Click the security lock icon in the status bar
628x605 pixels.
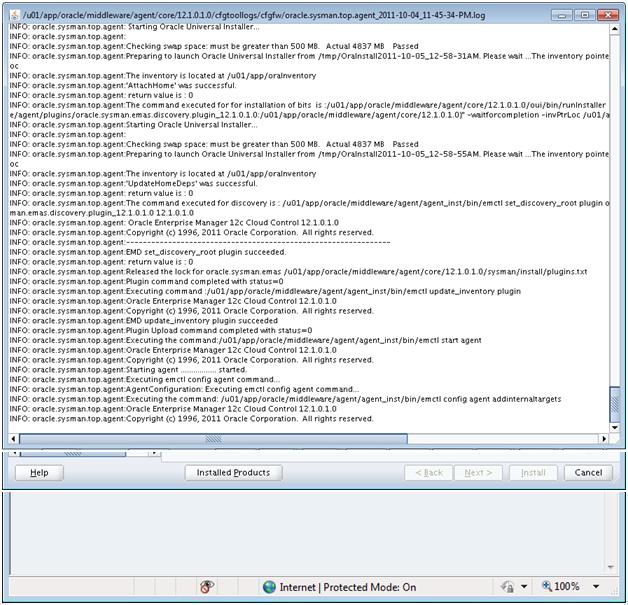pyautogui.click(x=507, y=587)
